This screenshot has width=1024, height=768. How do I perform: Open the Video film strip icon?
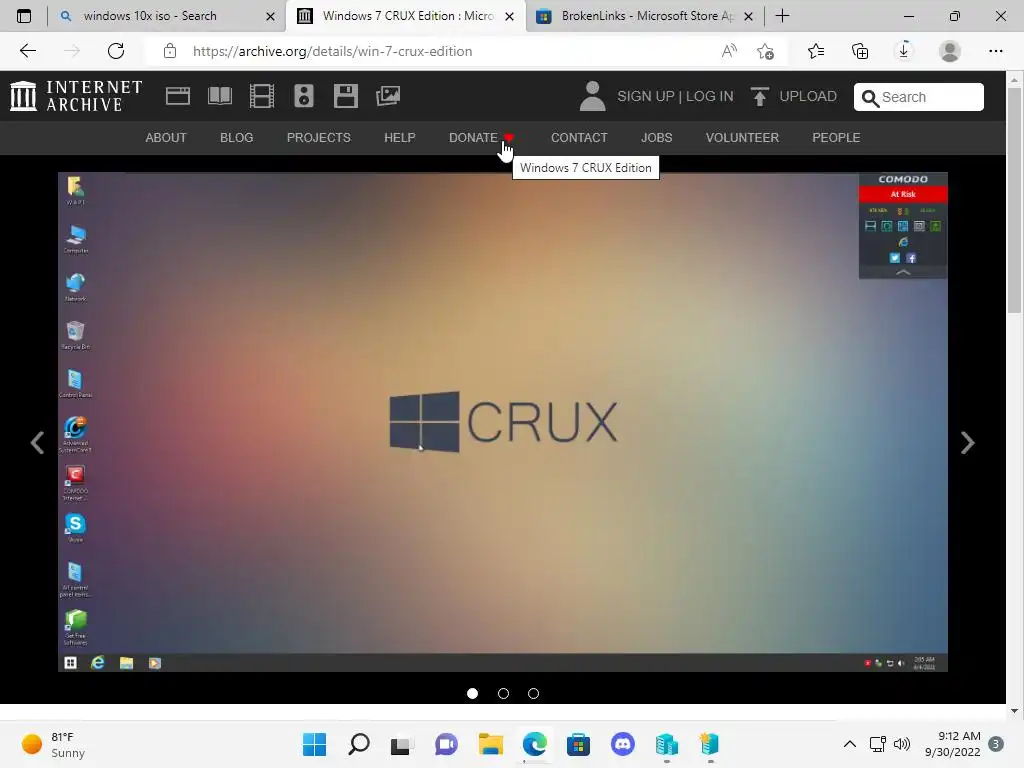(262, 96)
